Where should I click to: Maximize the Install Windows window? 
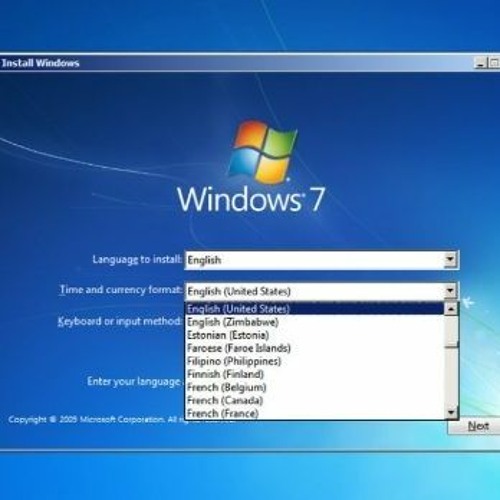(494, 63)
